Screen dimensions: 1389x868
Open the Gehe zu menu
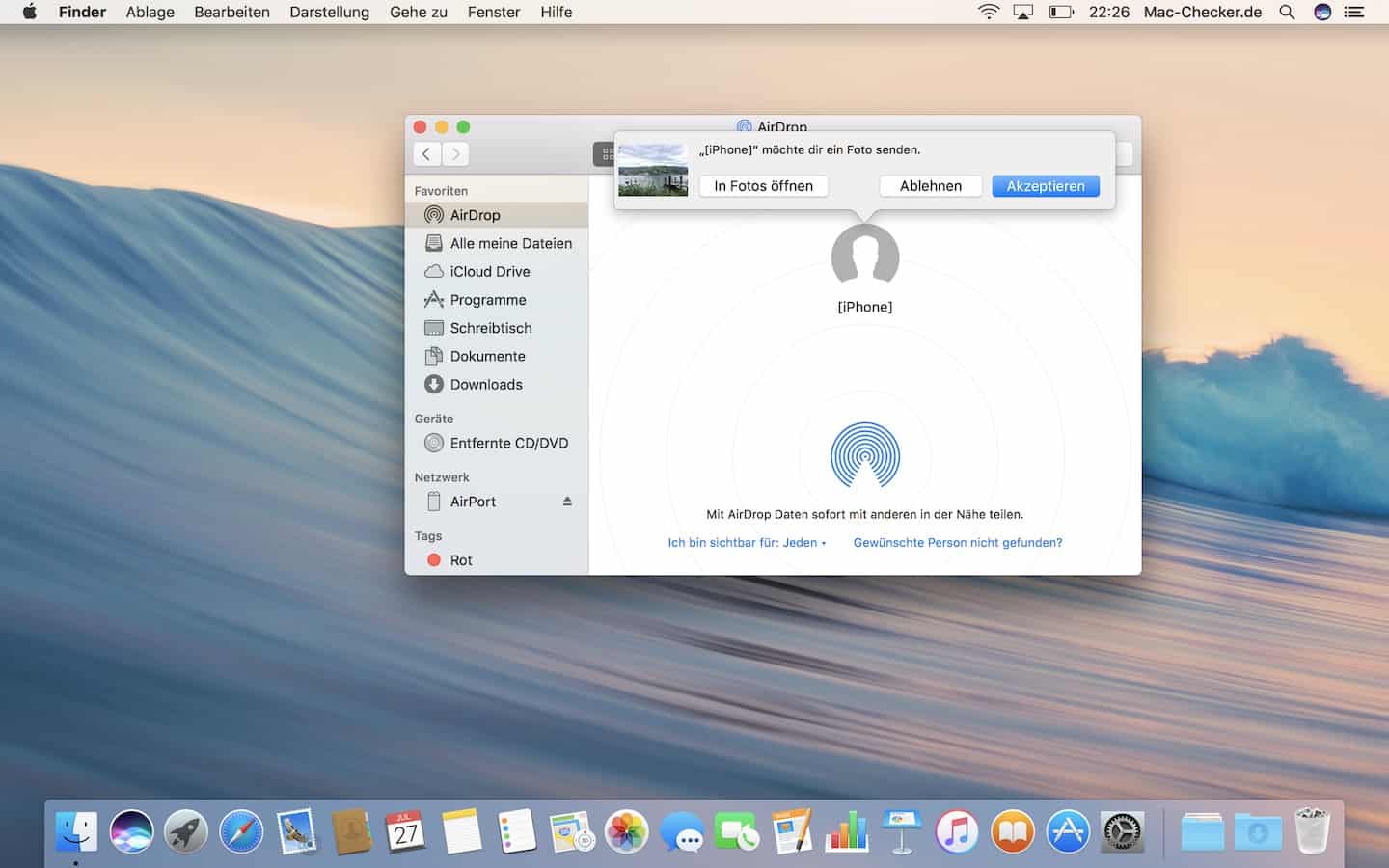[x=419, y=12]
